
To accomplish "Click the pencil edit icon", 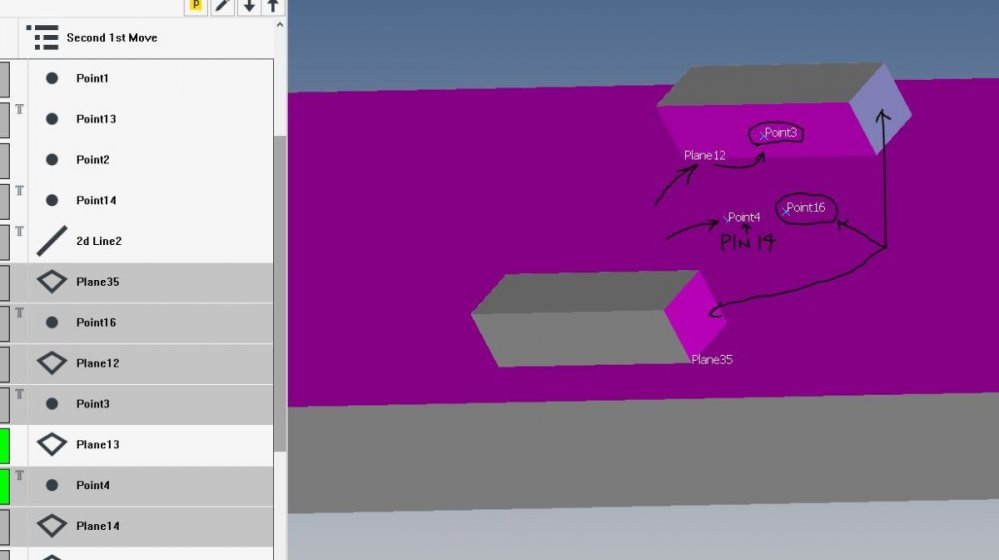I will pyautogui.click(x=223, y=6).
